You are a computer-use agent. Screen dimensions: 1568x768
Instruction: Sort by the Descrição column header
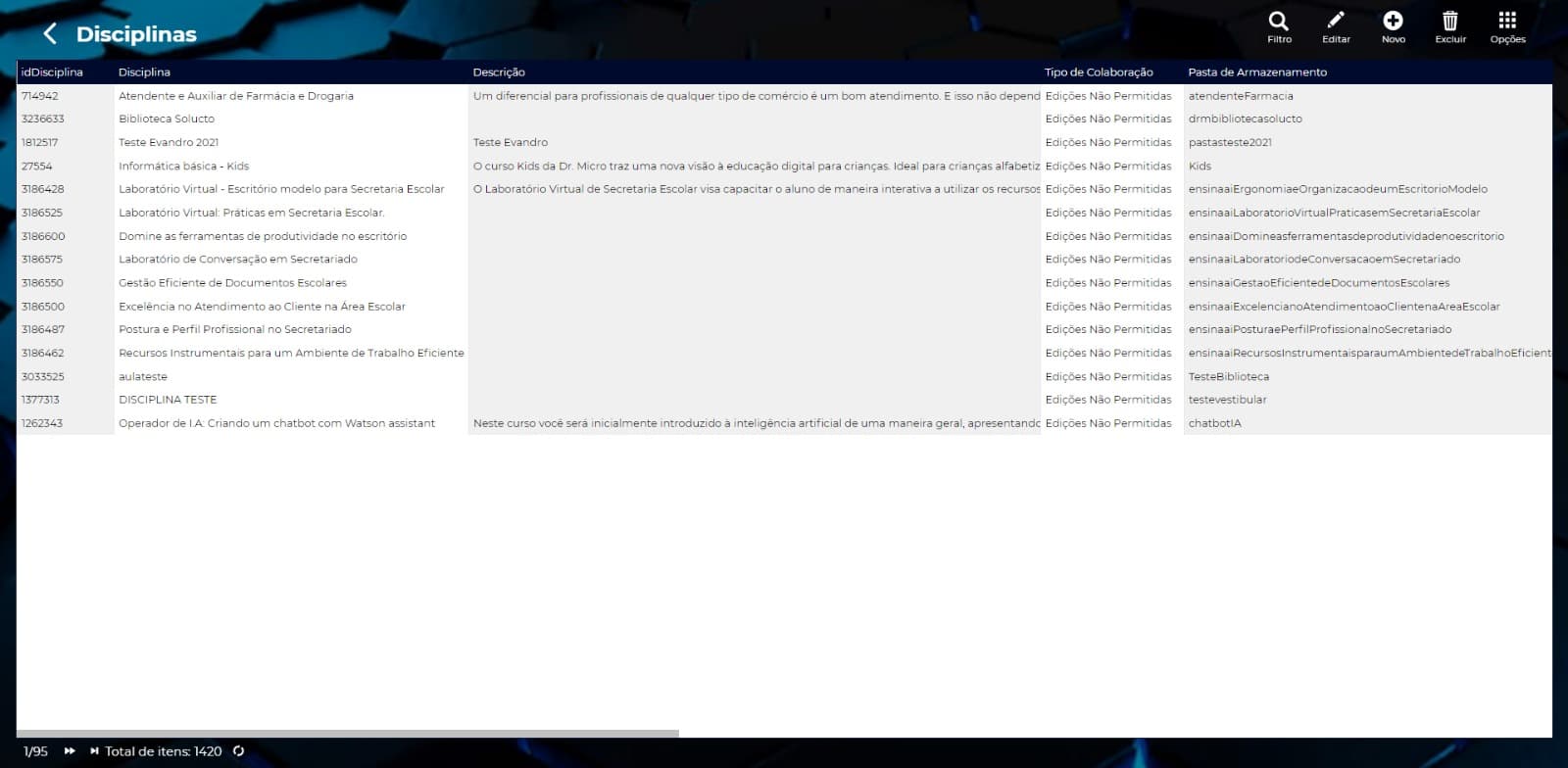pos(499,72)
